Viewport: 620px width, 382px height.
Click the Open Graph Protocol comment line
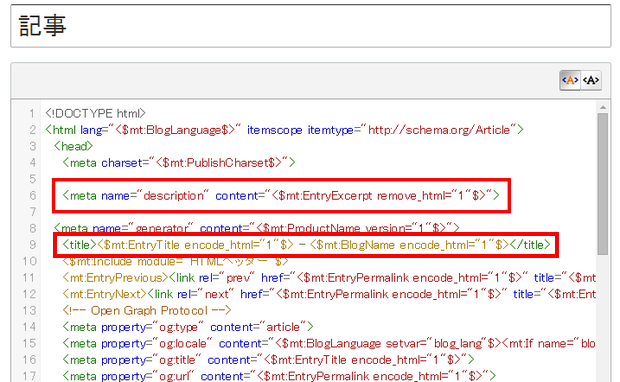(147, 310)
